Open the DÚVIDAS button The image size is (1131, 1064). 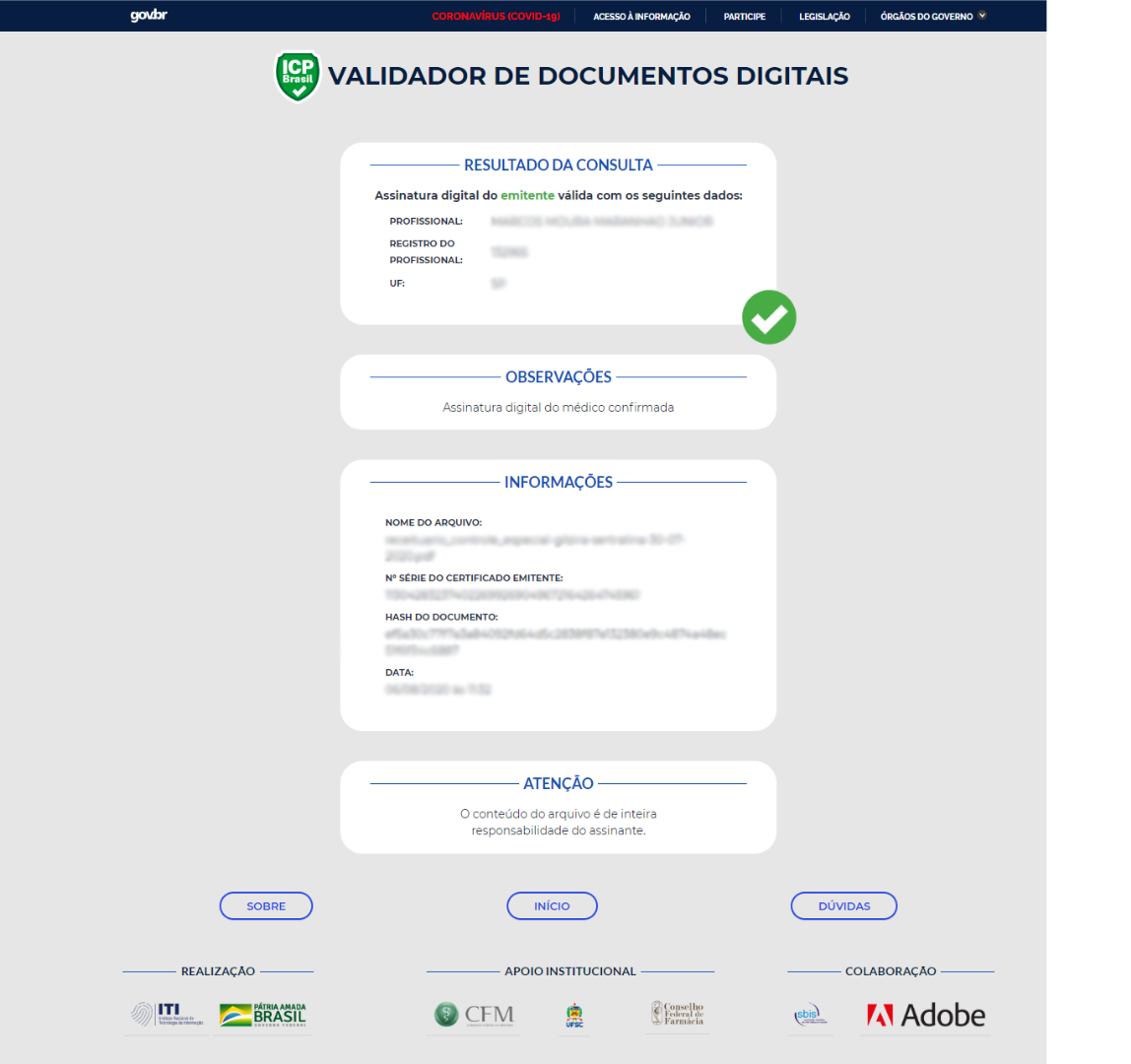point(843,905)
